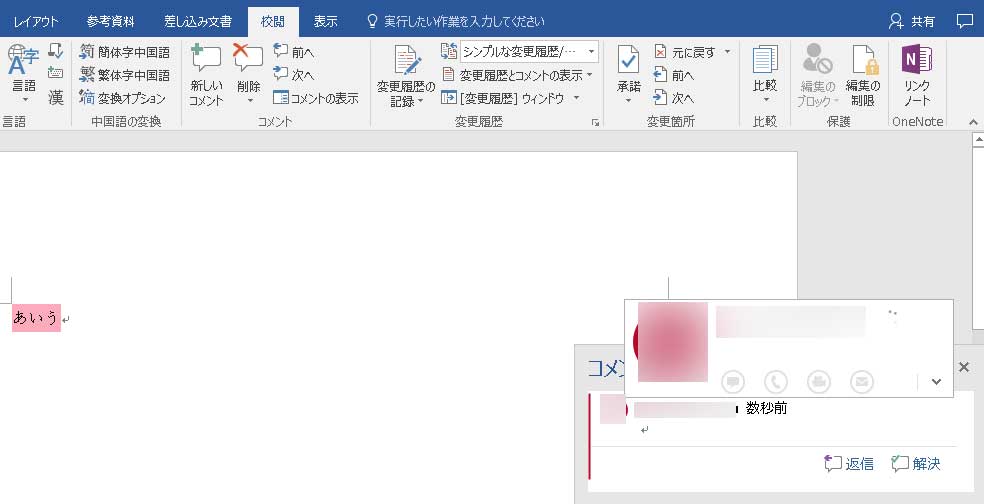Click the instant message icon in contact card
Viewport: 984px width, 504px height.
pos(733,381)
